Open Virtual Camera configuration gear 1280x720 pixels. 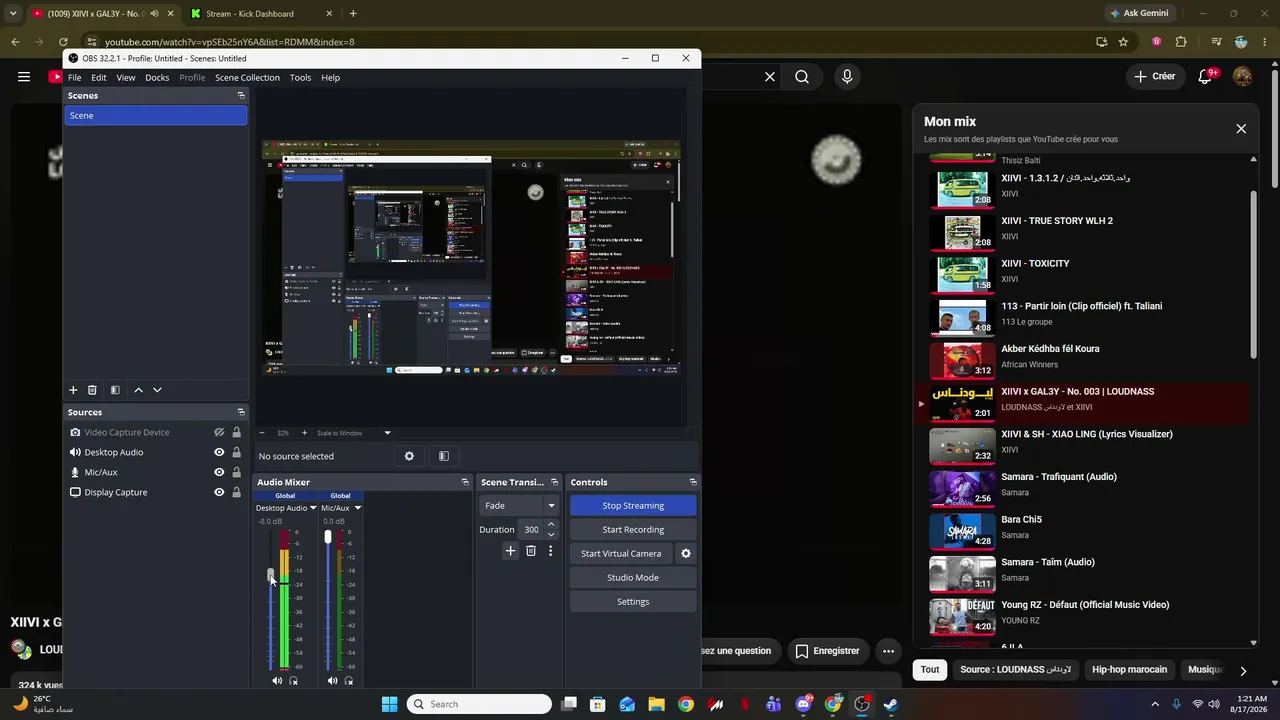686,553
